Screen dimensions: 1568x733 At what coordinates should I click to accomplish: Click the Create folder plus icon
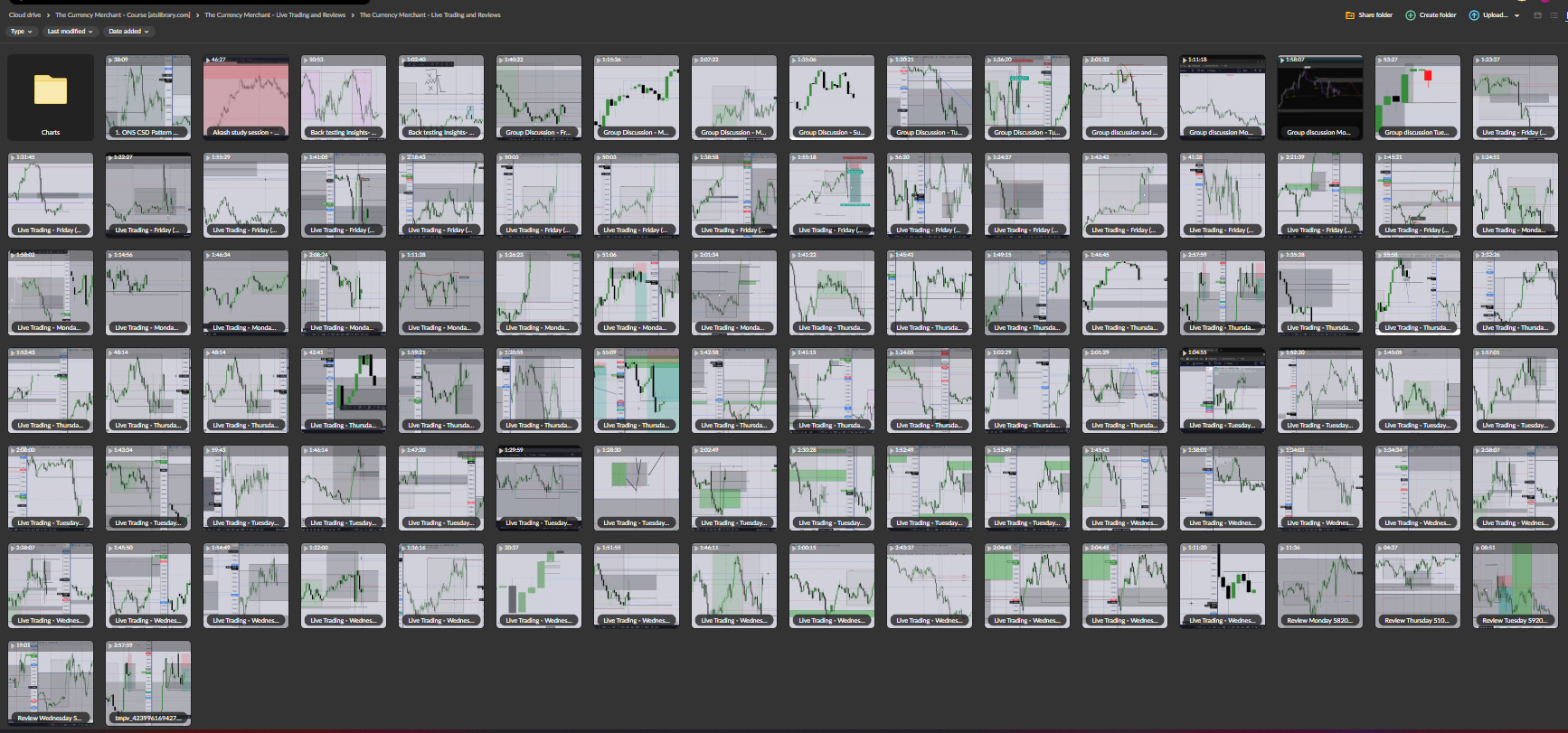(1410, 15)
